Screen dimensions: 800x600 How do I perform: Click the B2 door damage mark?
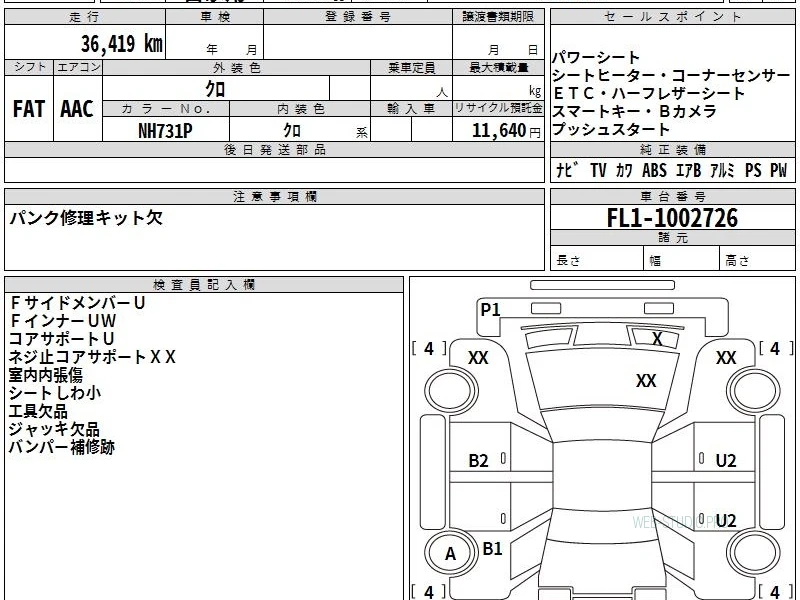pos(478,461)
